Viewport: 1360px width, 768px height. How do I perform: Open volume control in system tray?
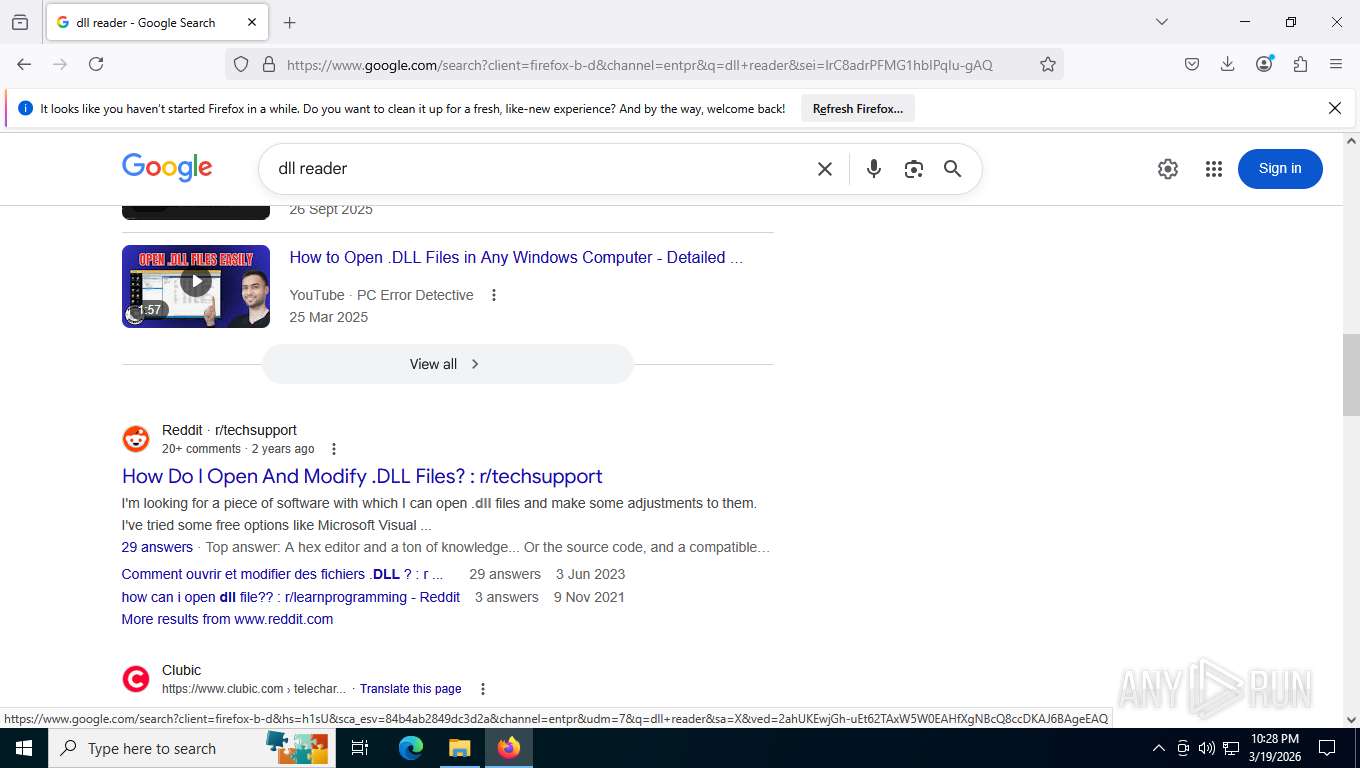[x=1207, y=748]
